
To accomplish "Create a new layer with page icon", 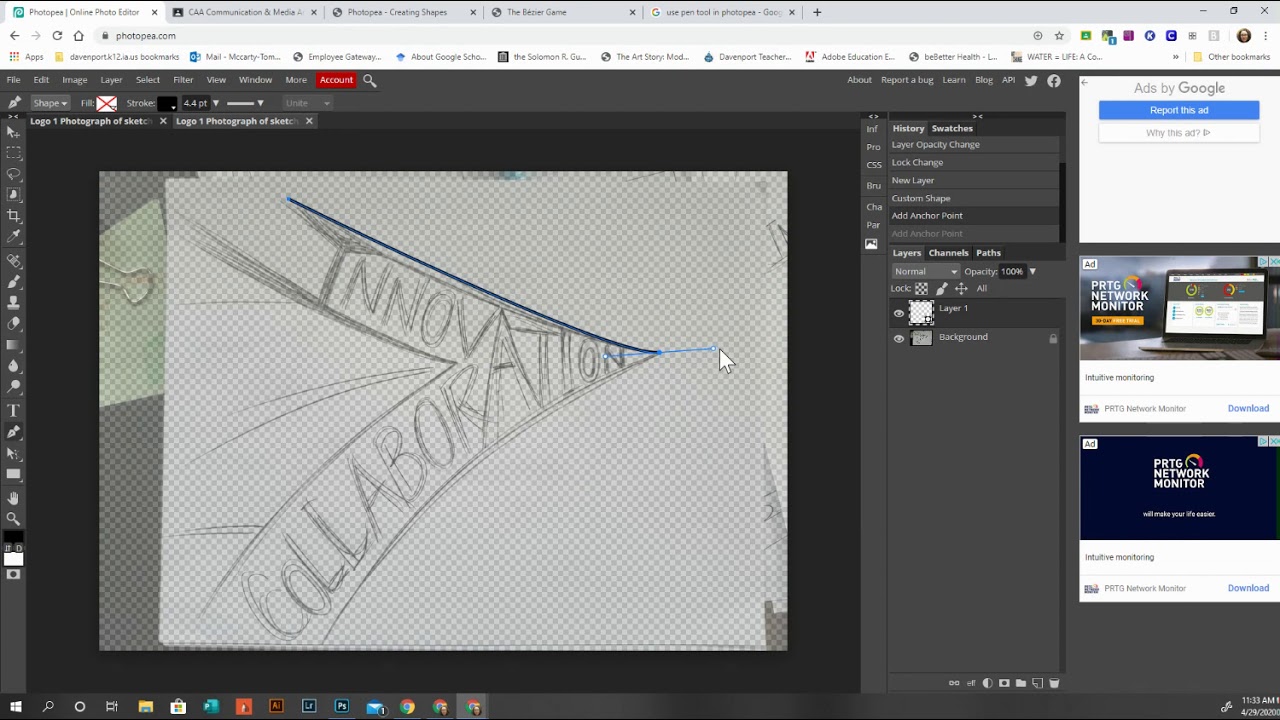I will pos(1037,683).
